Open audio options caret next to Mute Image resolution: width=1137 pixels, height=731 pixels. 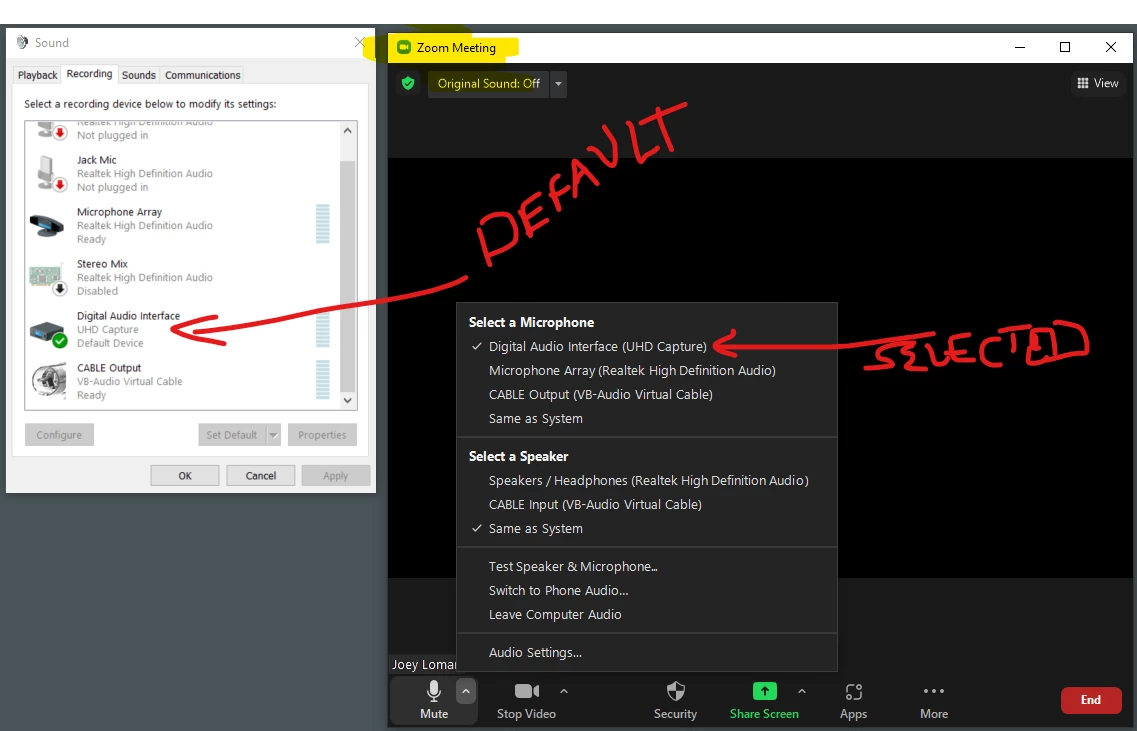tap(466, 691)
